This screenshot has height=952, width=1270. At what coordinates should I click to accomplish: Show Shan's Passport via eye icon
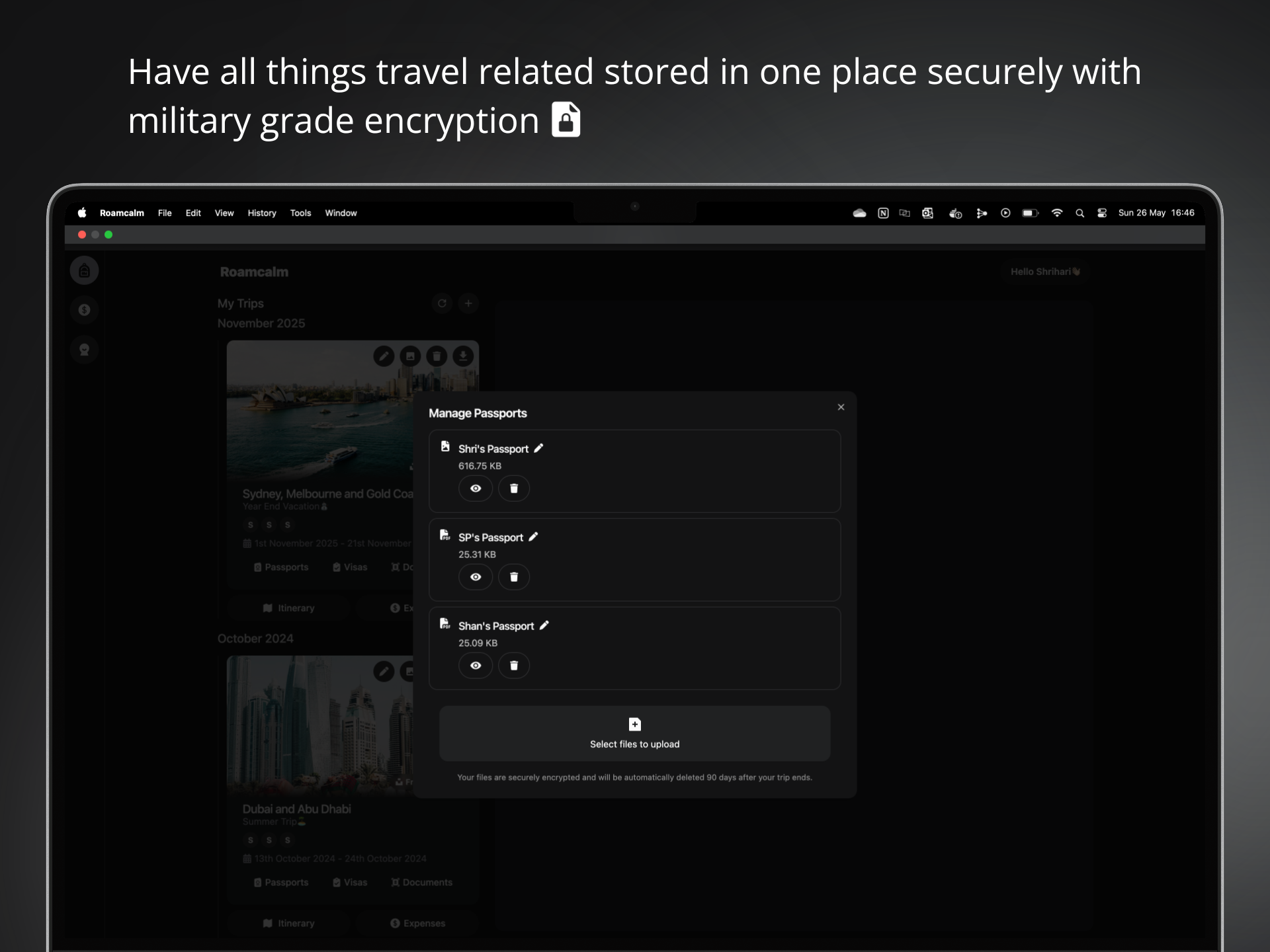click(x=476, y=666)
